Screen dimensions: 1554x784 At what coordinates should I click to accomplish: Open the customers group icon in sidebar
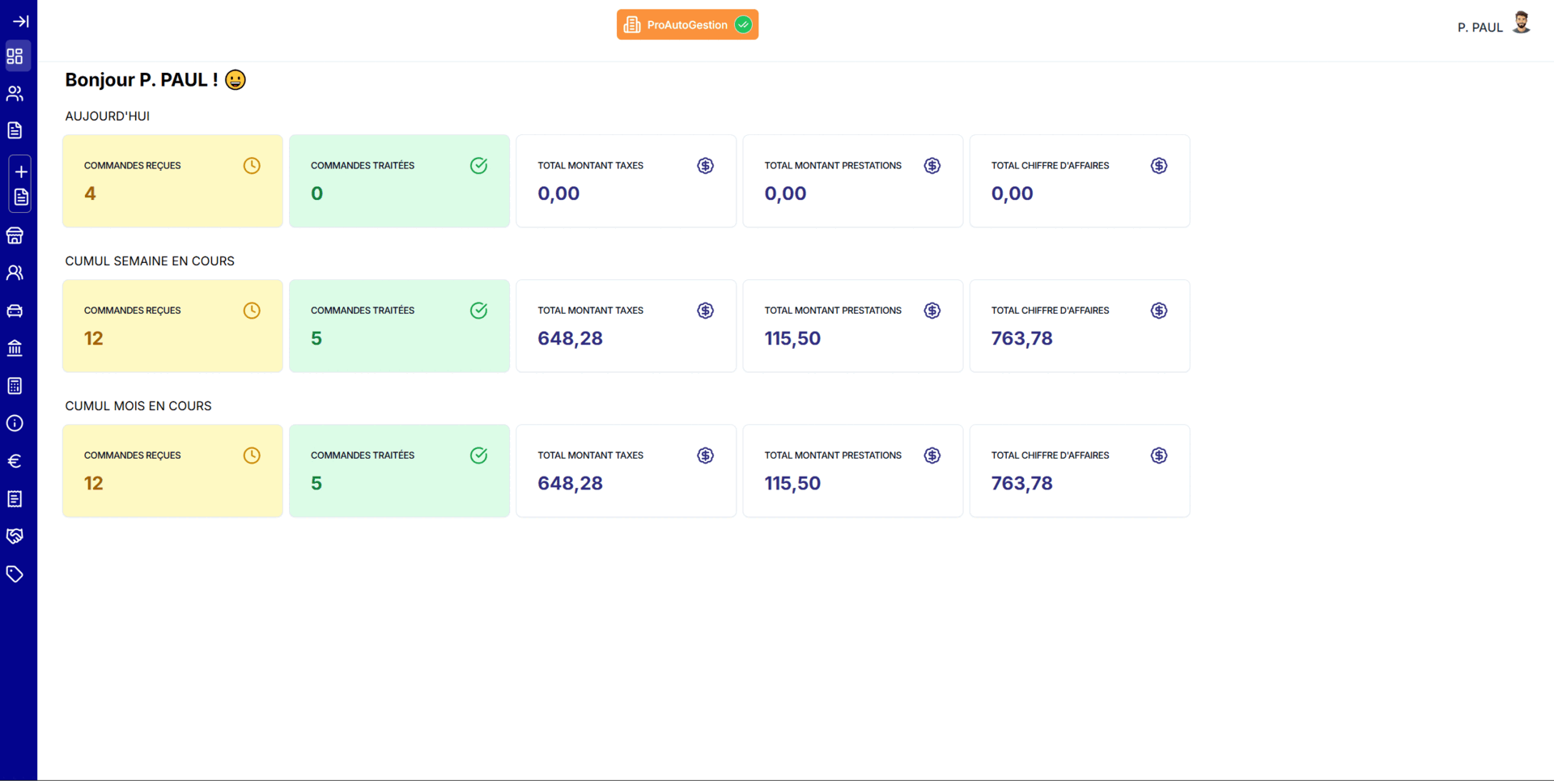(15, 94)
